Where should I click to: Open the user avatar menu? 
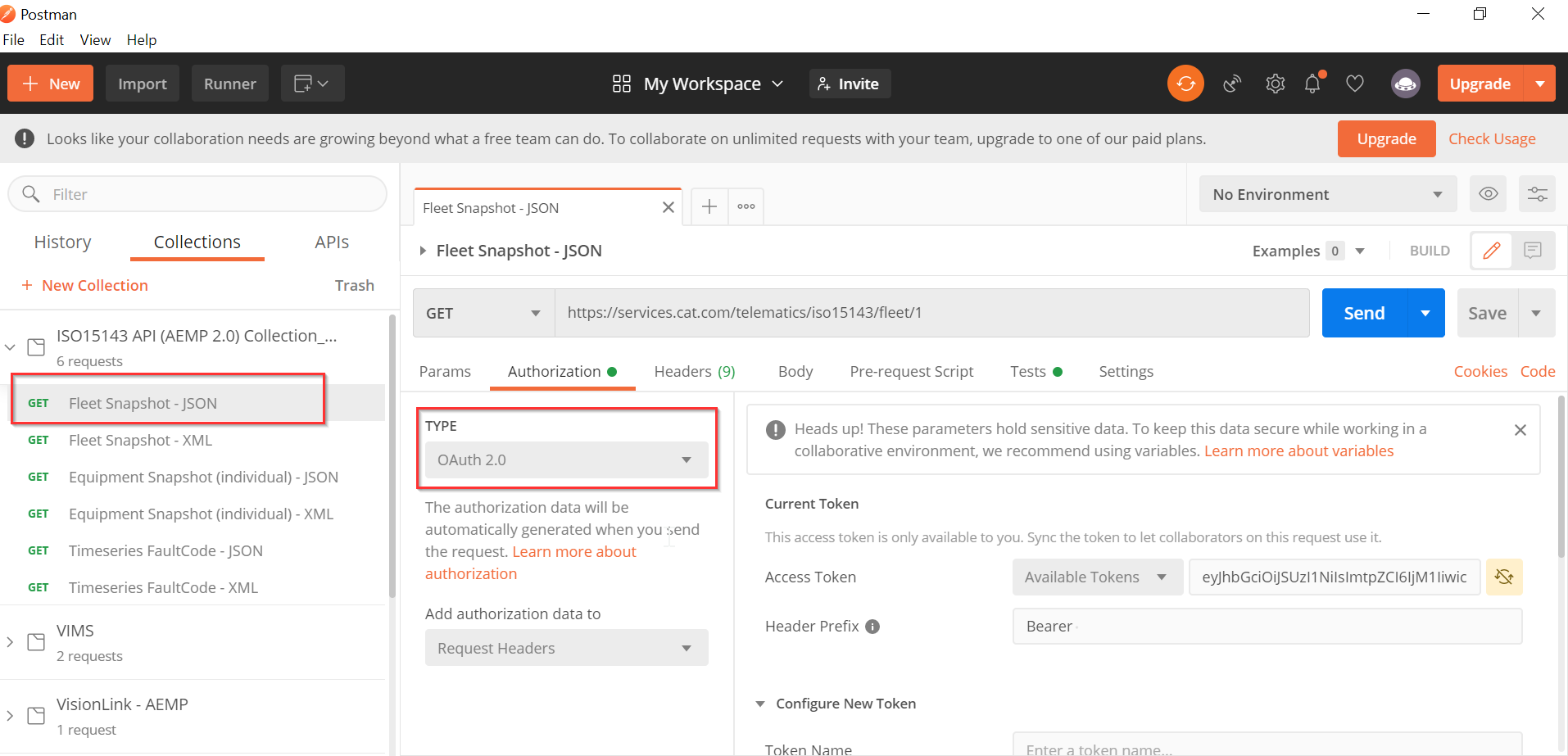1406,84
